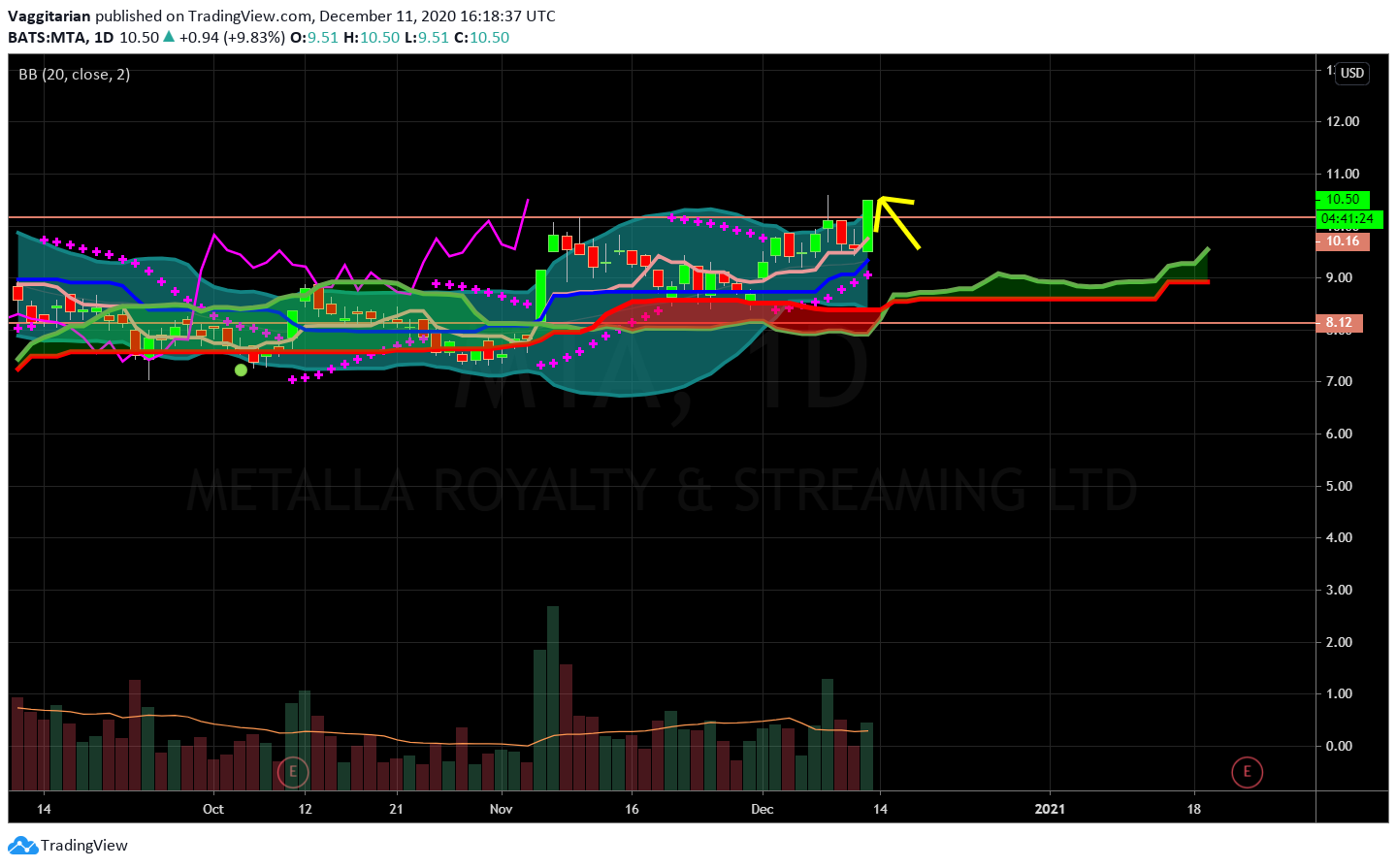The image size is (1397, 868).
Task: Click the Nov date label on time axis
Action: click(x=501, y=809)
